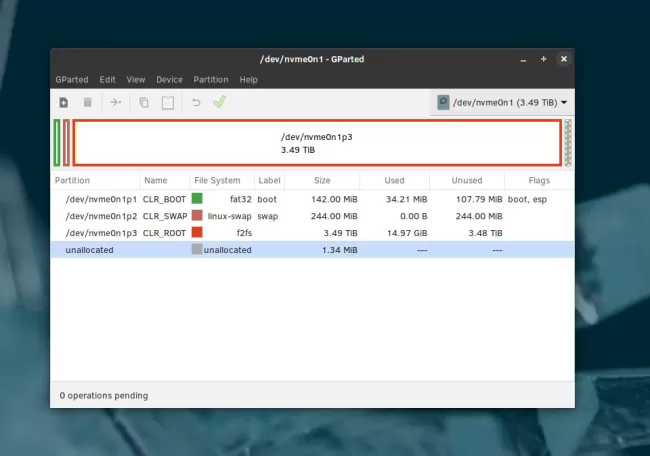
Task: Click the Copy partition toolbar icon
Action: tap(144, 102)
